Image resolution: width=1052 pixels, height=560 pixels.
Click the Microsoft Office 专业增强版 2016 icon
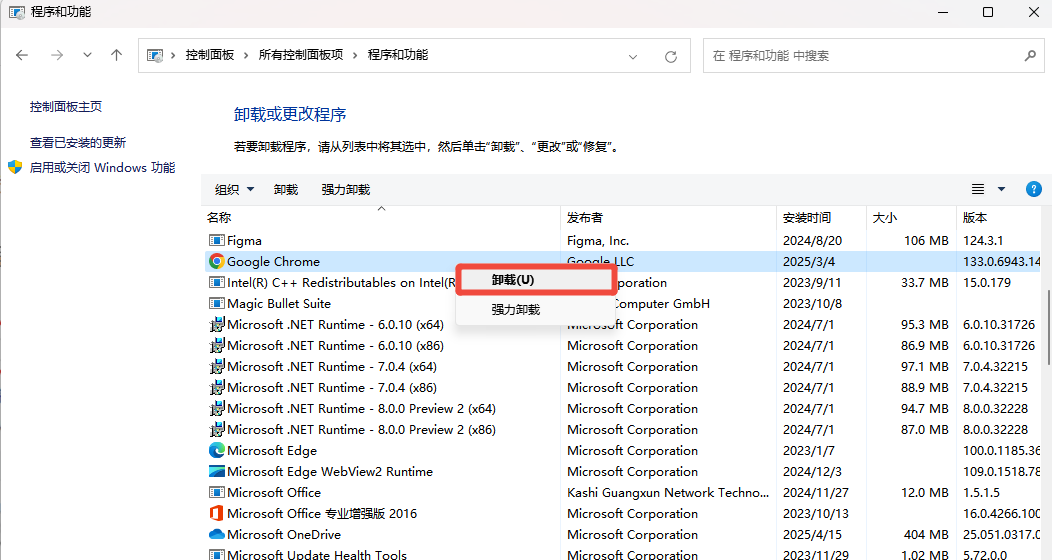[216, 513]
